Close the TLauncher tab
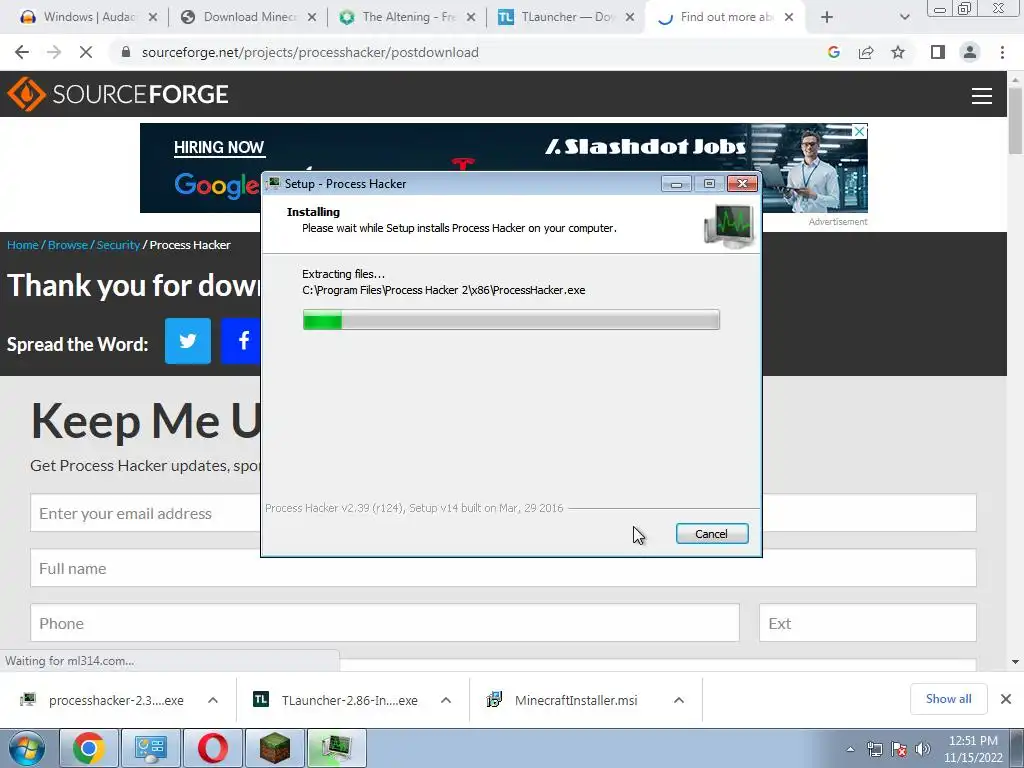Viewport: 1024px width, 768px height. point(630,17)
